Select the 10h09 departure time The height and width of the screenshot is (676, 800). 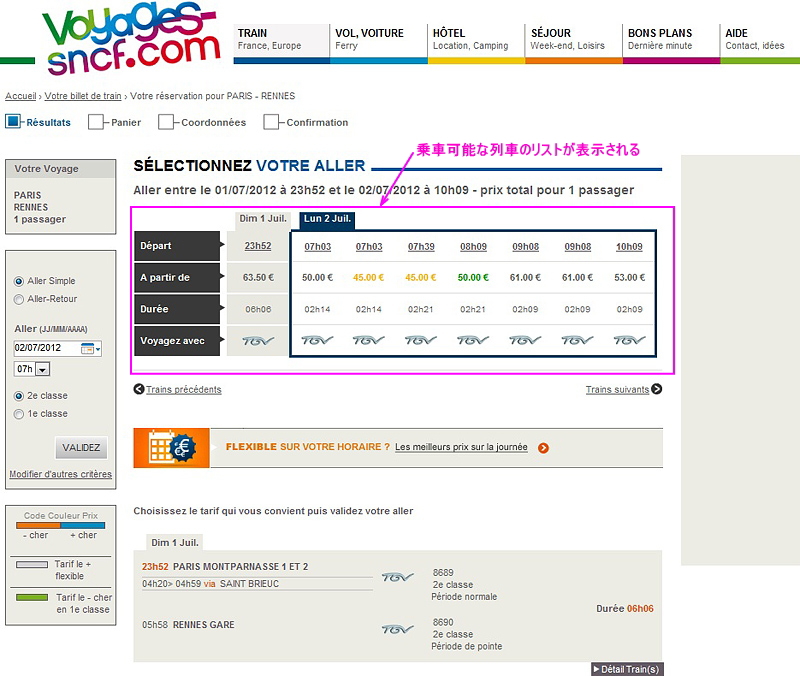(x=629, y=246)
